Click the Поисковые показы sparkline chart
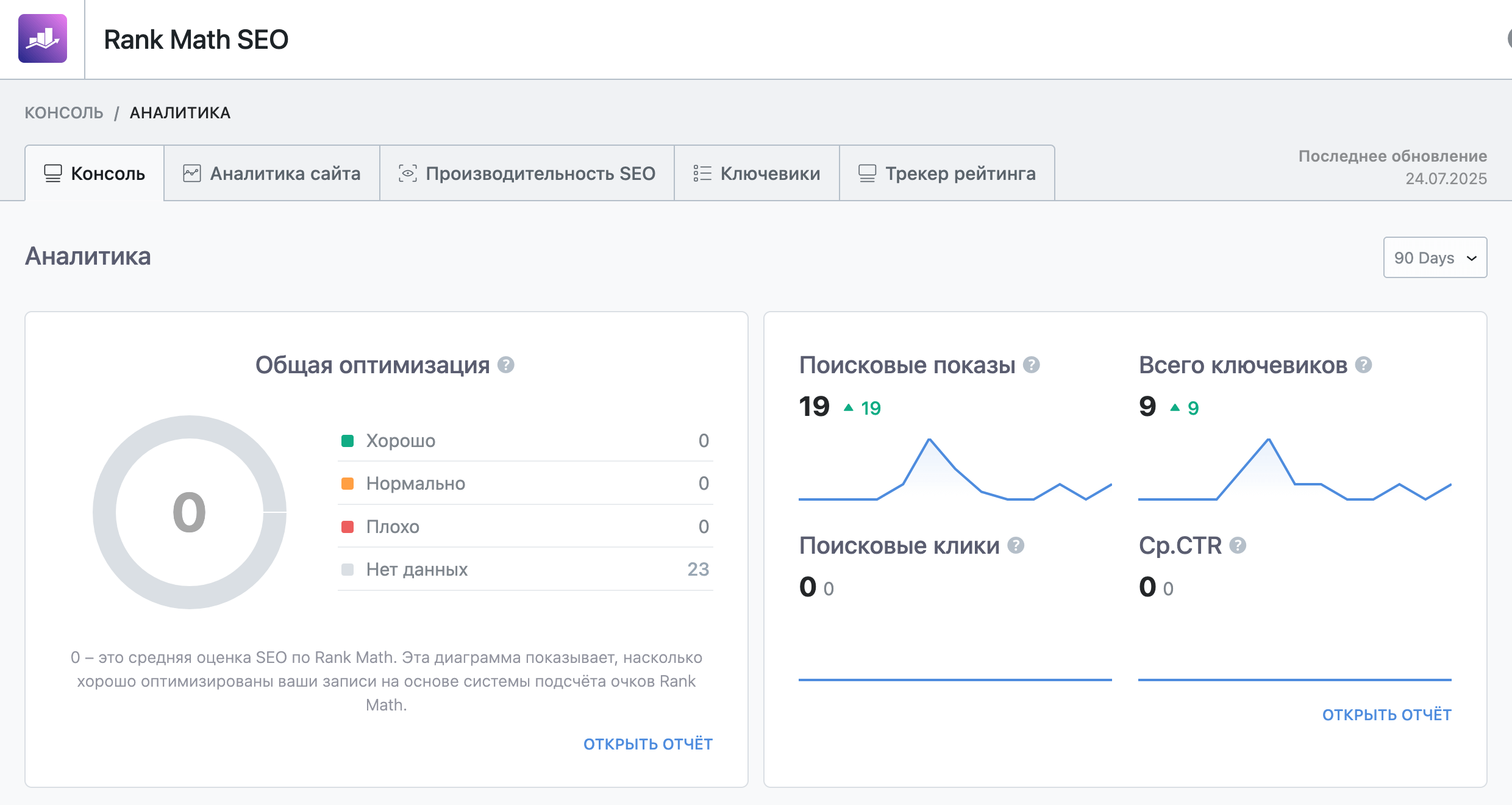This screenshot has width=1512, height=805. click(955, 470)
